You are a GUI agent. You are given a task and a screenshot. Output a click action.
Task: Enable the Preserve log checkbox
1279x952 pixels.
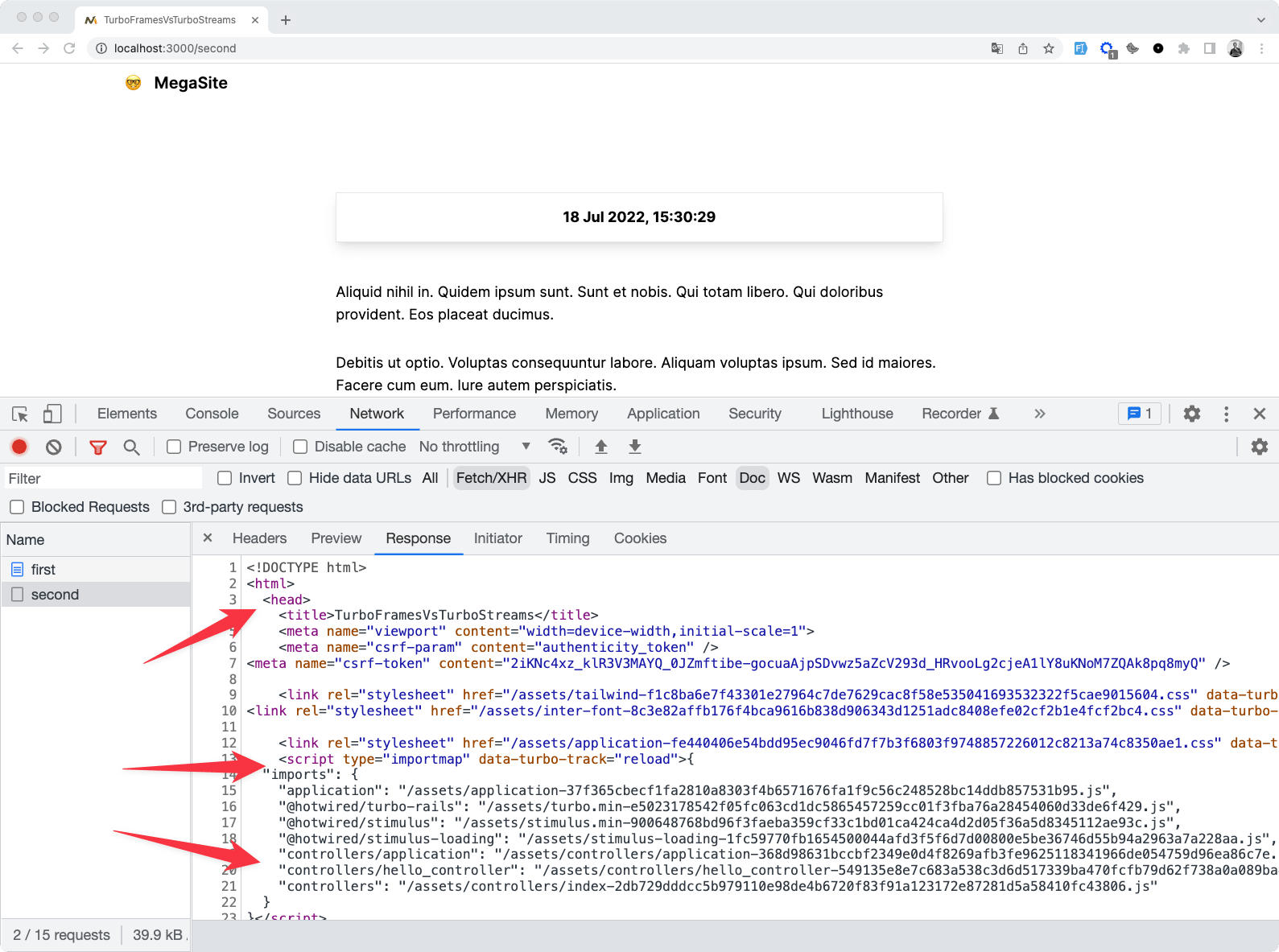click(174, 447)
